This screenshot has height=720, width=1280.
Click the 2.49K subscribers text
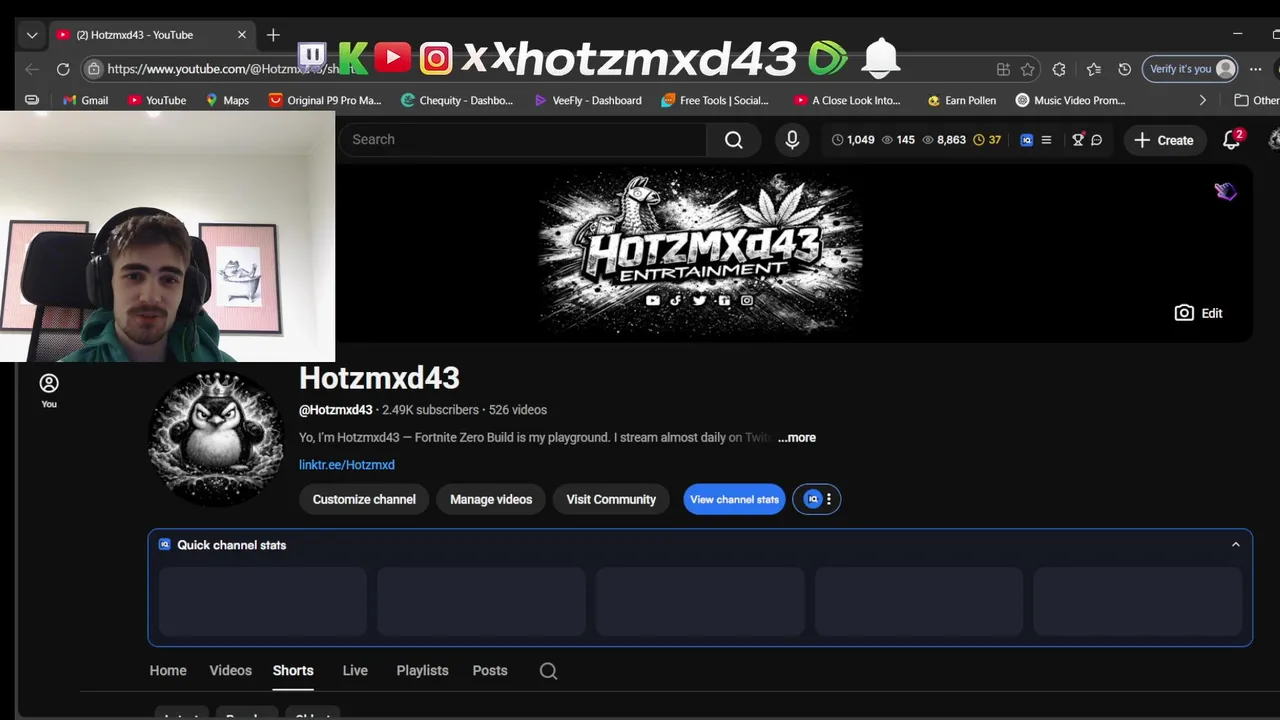[430, 410]
